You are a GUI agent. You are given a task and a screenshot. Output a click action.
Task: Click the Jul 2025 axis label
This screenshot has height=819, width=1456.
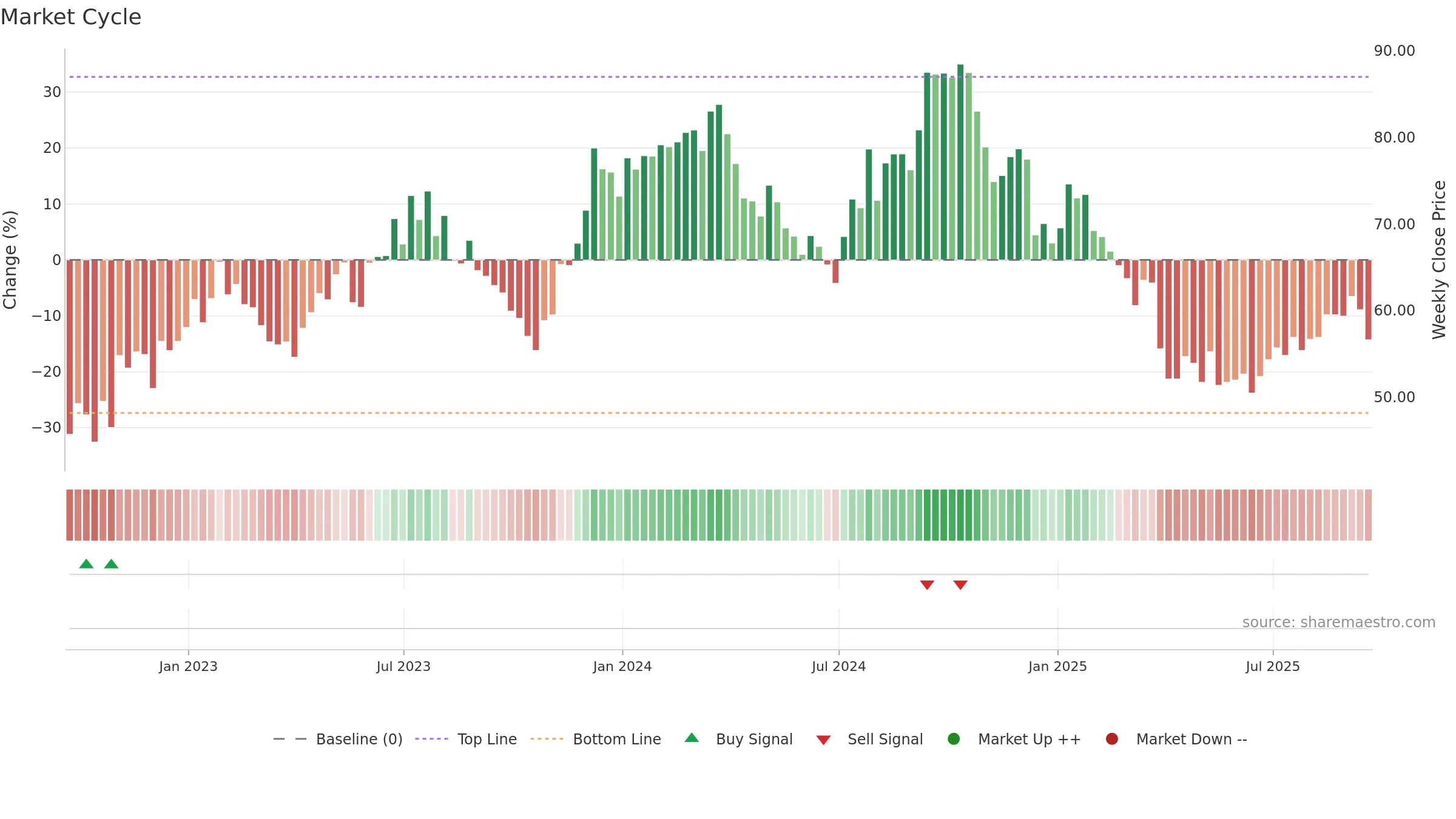click(1273, 666)
